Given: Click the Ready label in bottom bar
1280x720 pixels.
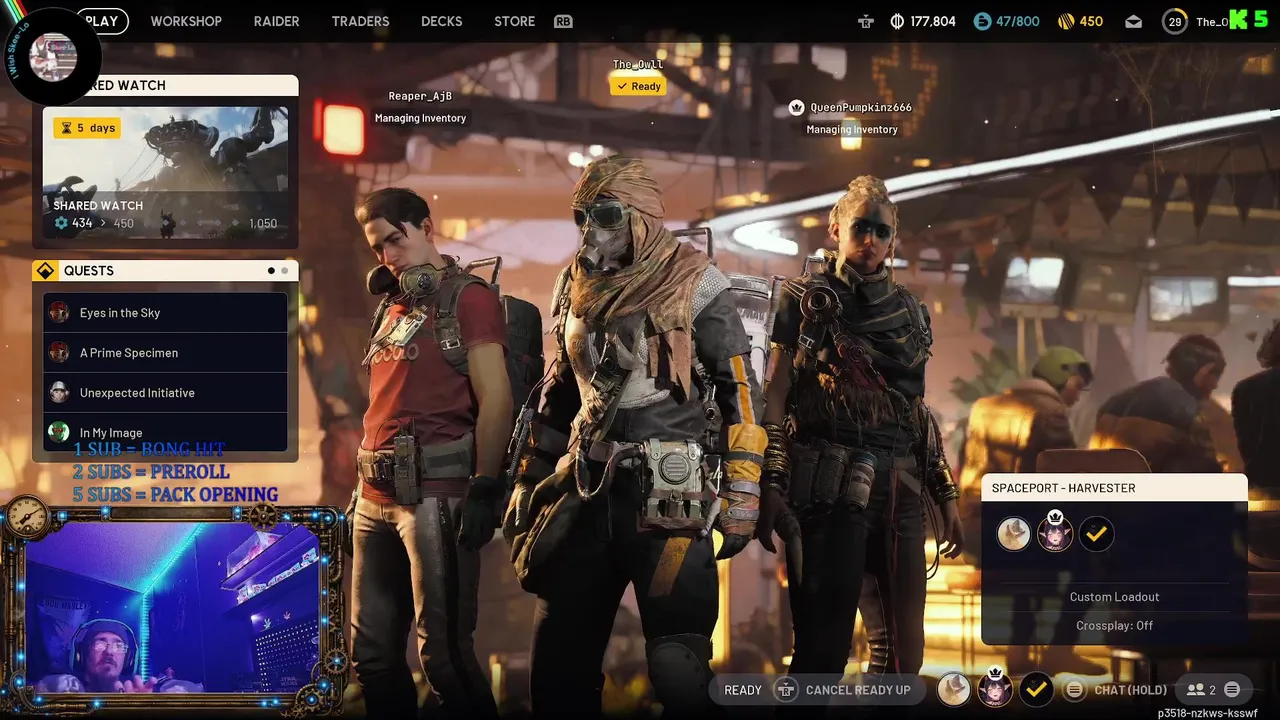Looking at the screenshot, I should tap(743, 690).
